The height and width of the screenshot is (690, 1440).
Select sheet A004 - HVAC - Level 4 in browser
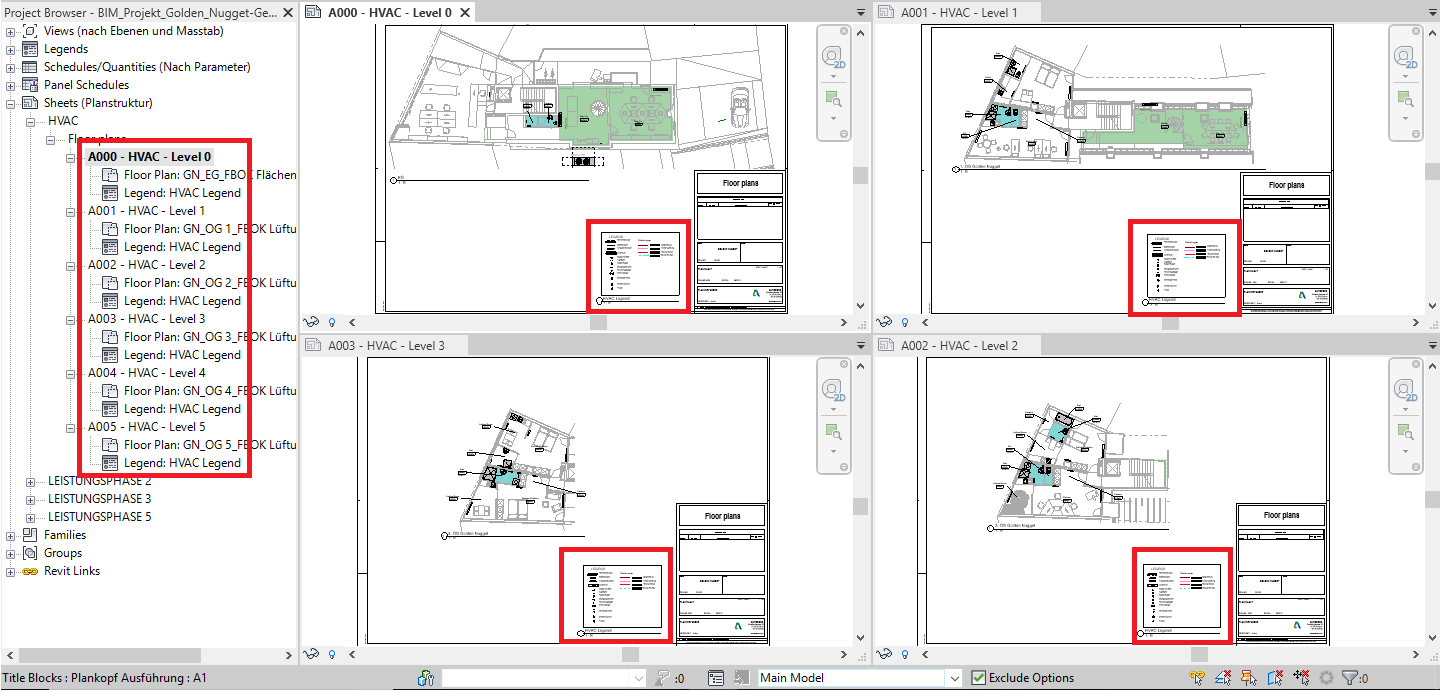coord(146,373)
